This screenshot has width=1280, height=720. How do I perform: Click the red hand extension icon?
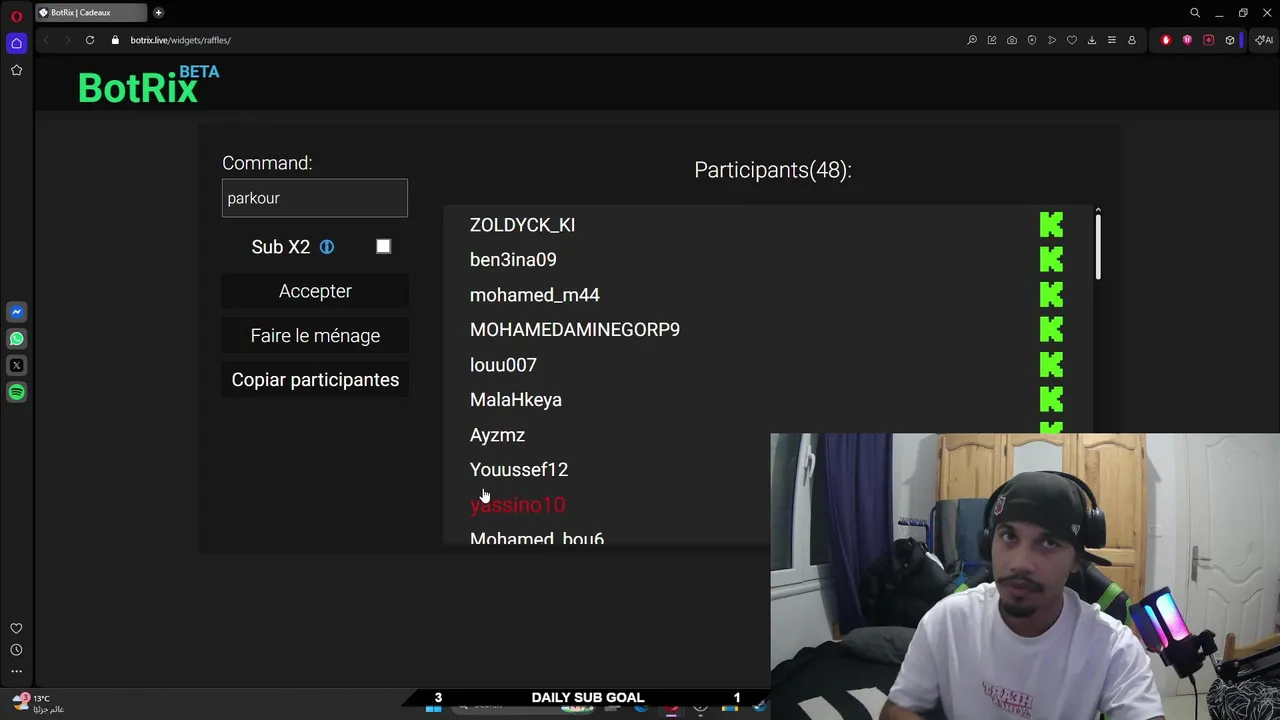click(x=1166, y=40)
